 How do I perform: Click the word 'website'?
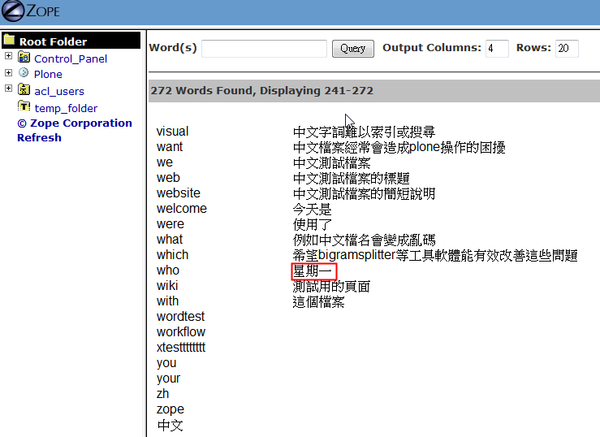tap(178, 193)
